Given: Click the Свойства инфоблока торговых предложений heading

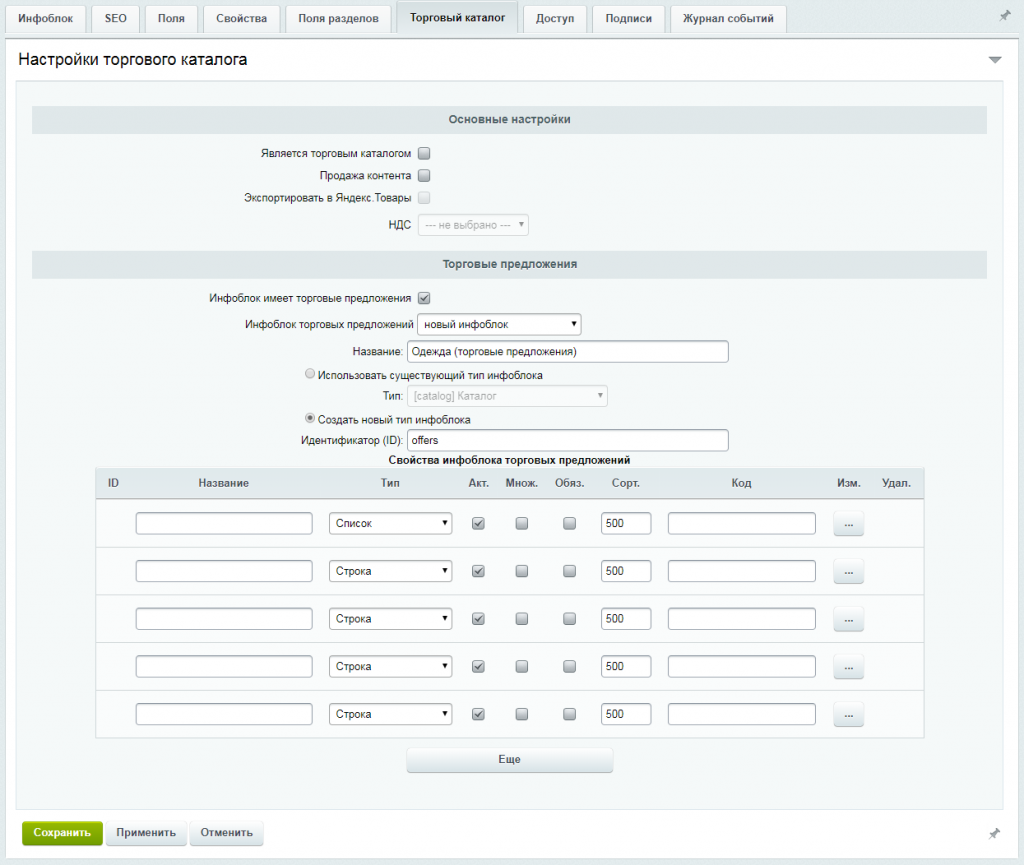Looking at the screenshot, I should [x=509, y=460].
